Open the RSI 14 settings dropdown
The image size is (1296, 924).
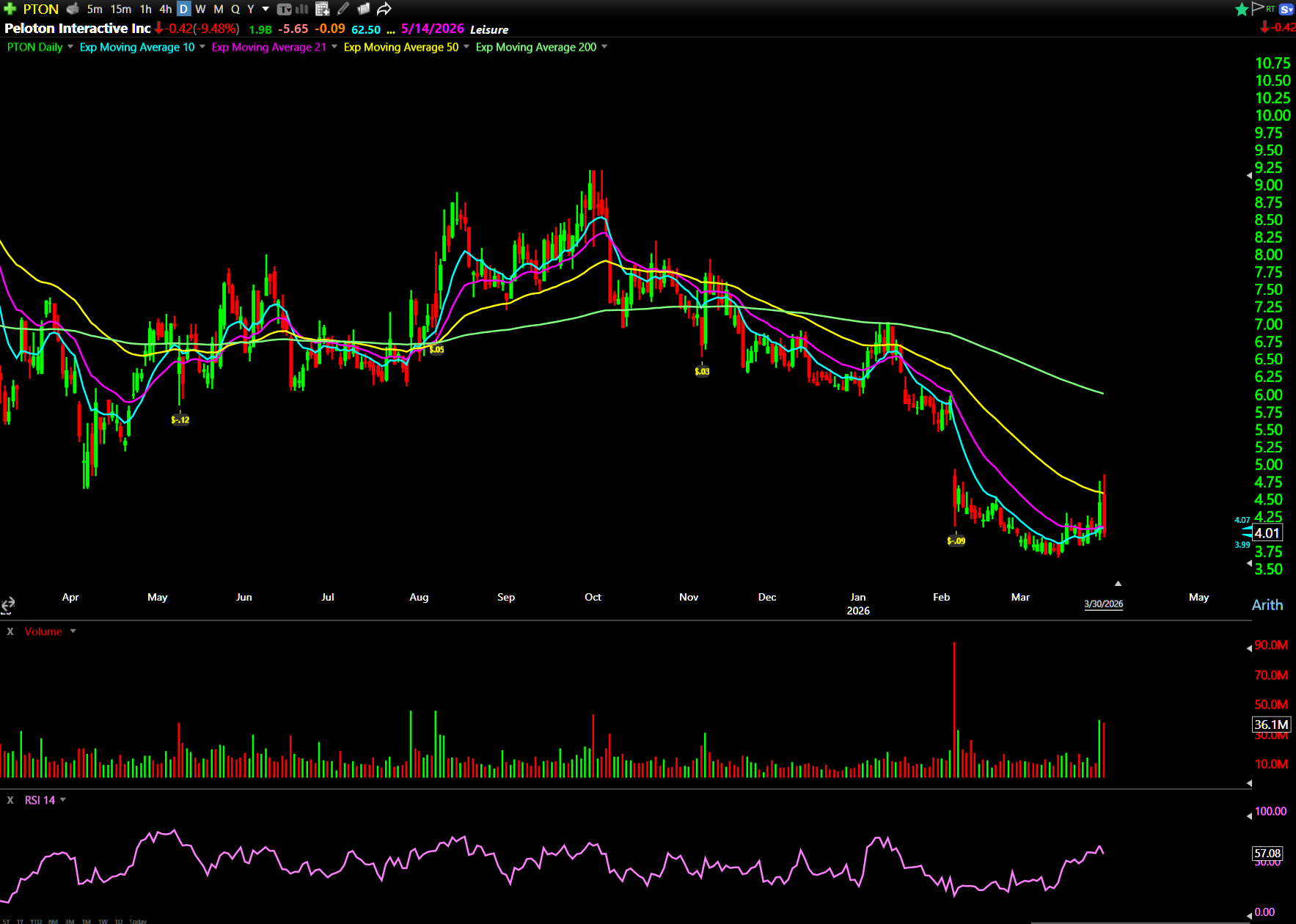click(x=63, y=800)
